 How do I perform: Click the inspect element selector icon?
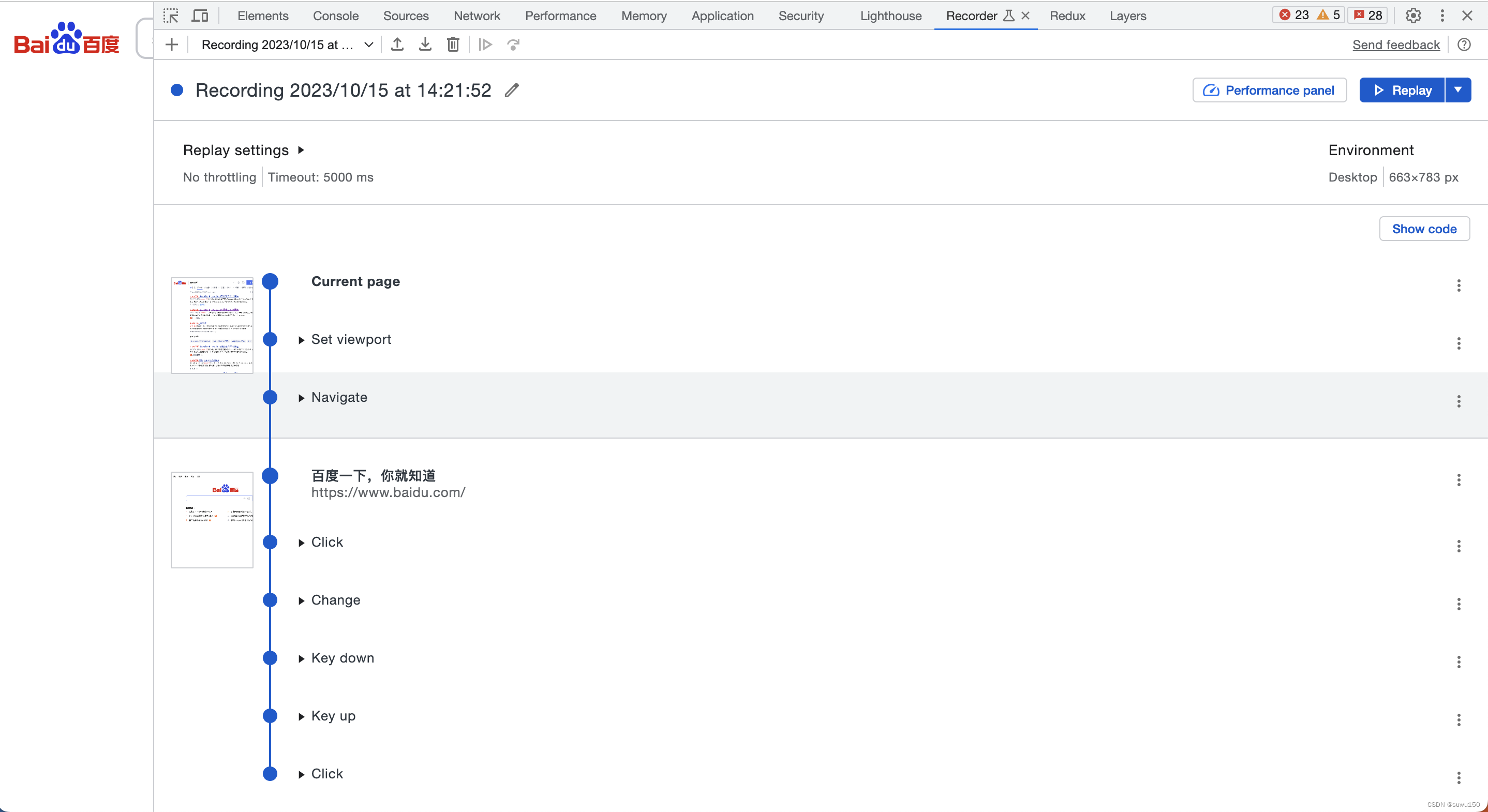coord(171,16)
